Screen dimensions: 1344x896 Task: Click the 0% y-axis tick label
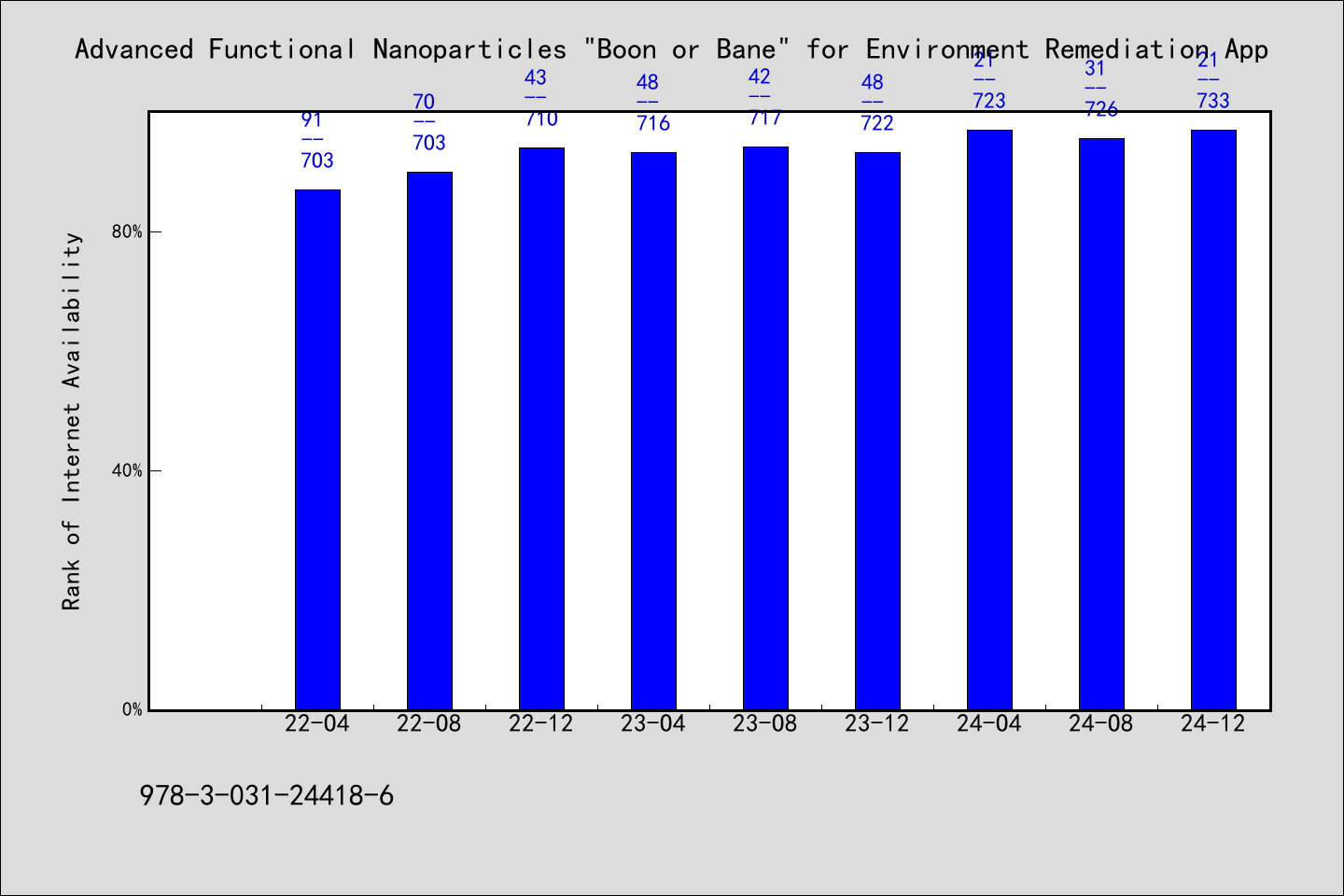(x=133, y=709)
